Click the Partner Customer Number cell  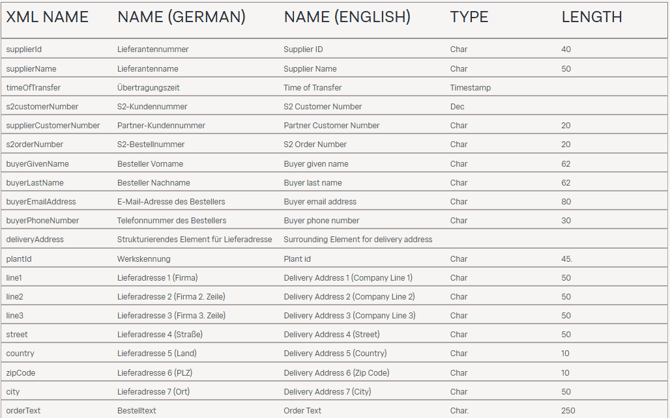point(331,126)
